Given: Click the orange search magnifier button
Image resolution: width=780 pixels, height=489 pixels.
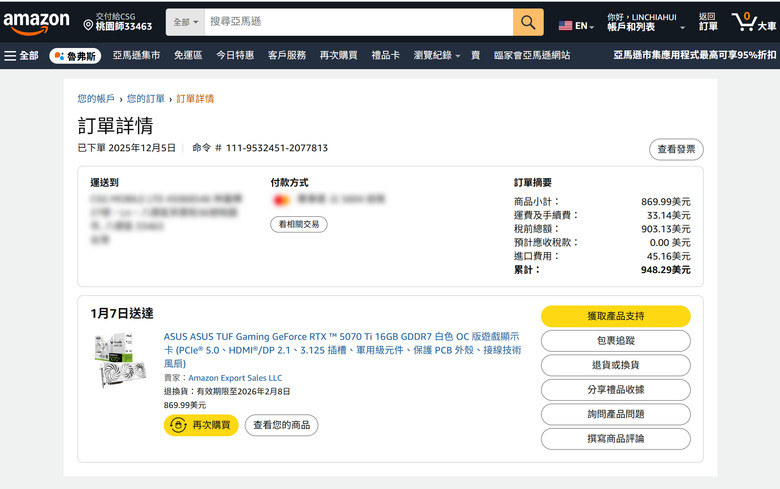Looking at the screenshot, I should tap(528, 22).
